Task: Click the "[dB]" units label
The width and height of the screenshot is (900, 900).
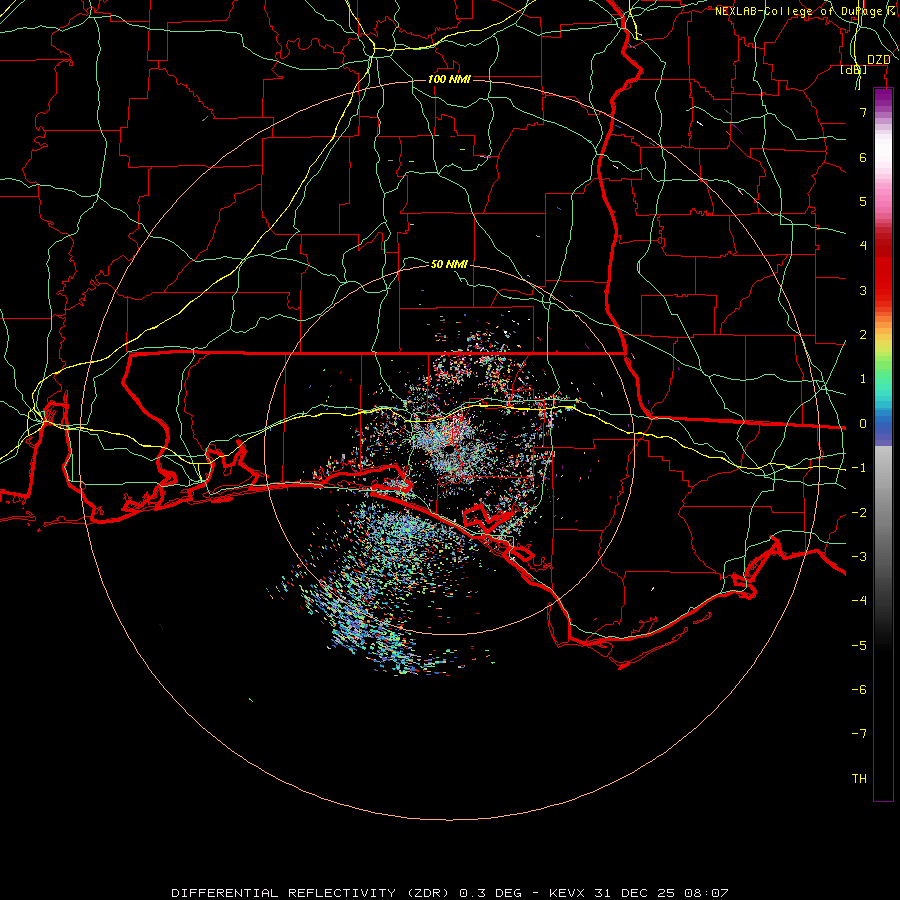Action: tap(854, 69)
